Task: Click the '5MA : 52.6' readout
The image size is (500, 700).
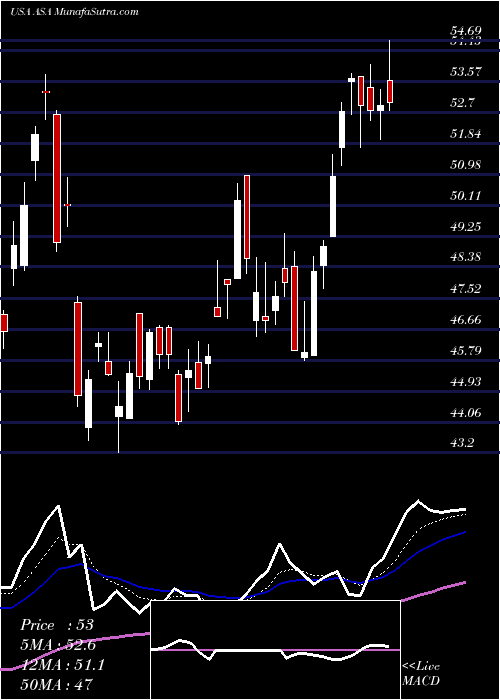Action: (58, 645)
